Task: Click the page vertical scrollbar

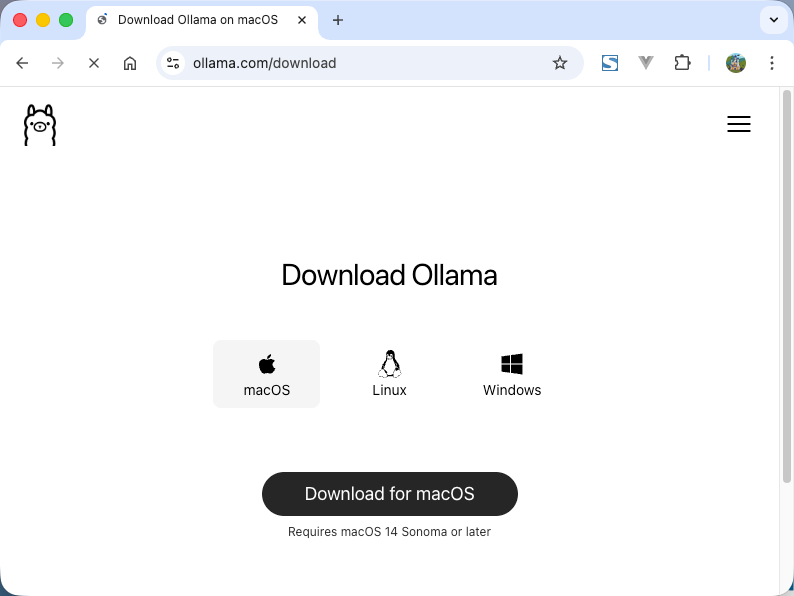Action: click(786, 286)
